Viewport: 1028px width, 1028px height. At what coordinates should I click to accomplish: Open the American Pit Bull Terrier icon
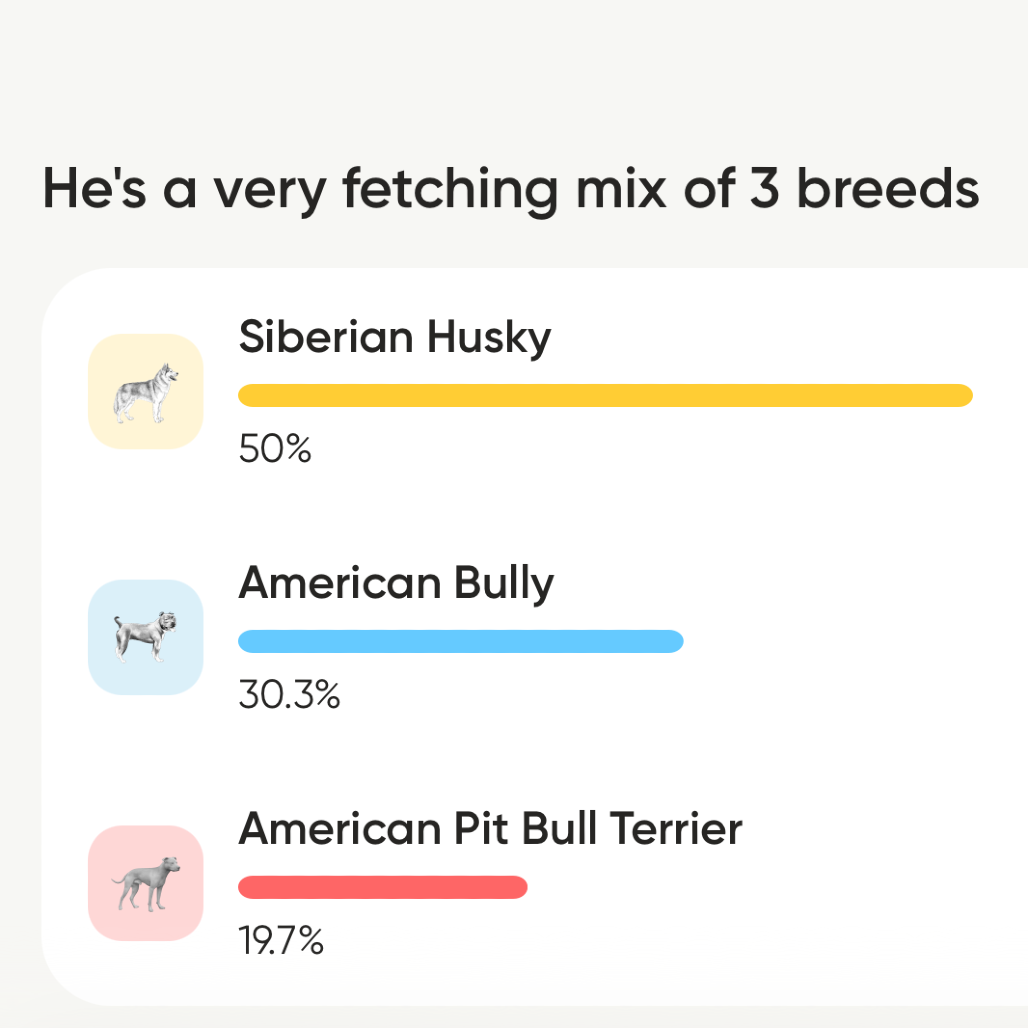tap(146, 883)
